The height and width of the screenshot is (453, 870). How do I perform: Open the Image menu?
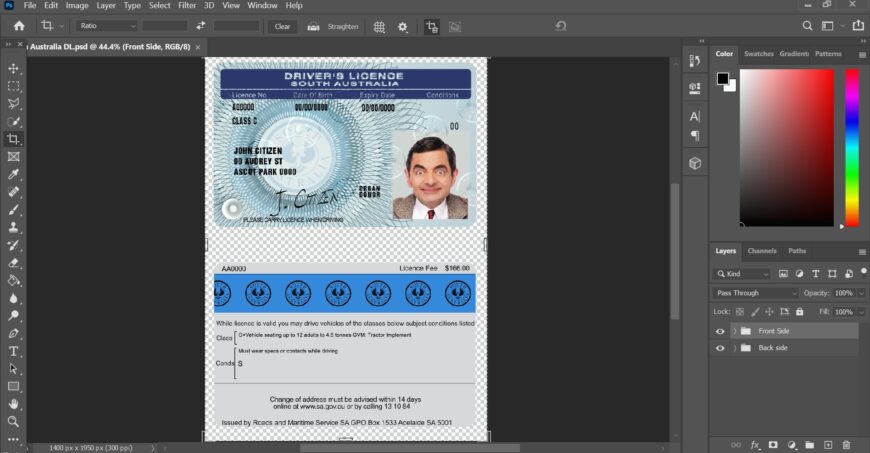coord(77,6)
